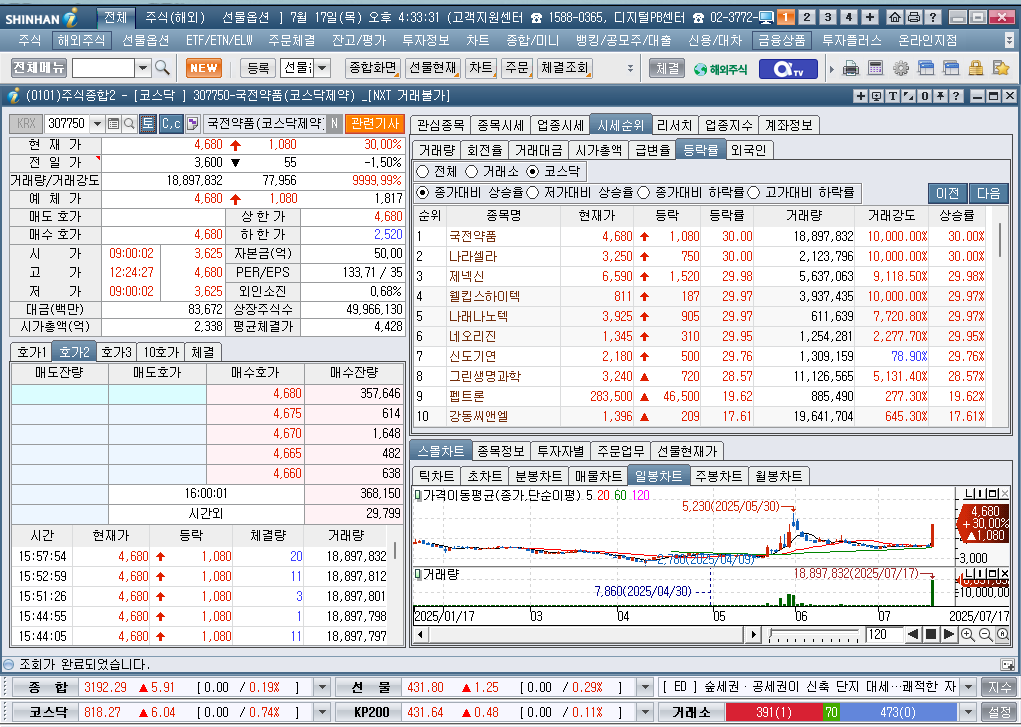
Task: Click the memo note icon before the stock name
Action: 193,123
